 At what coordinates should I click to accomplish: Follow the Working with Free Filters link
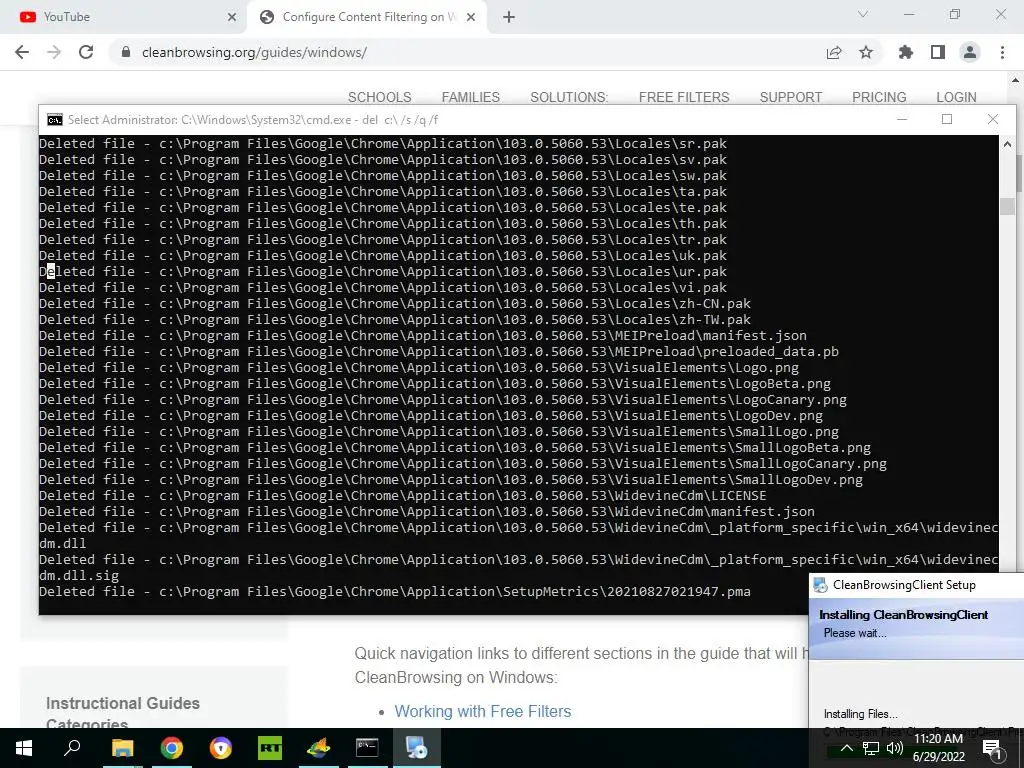[483, 711]
